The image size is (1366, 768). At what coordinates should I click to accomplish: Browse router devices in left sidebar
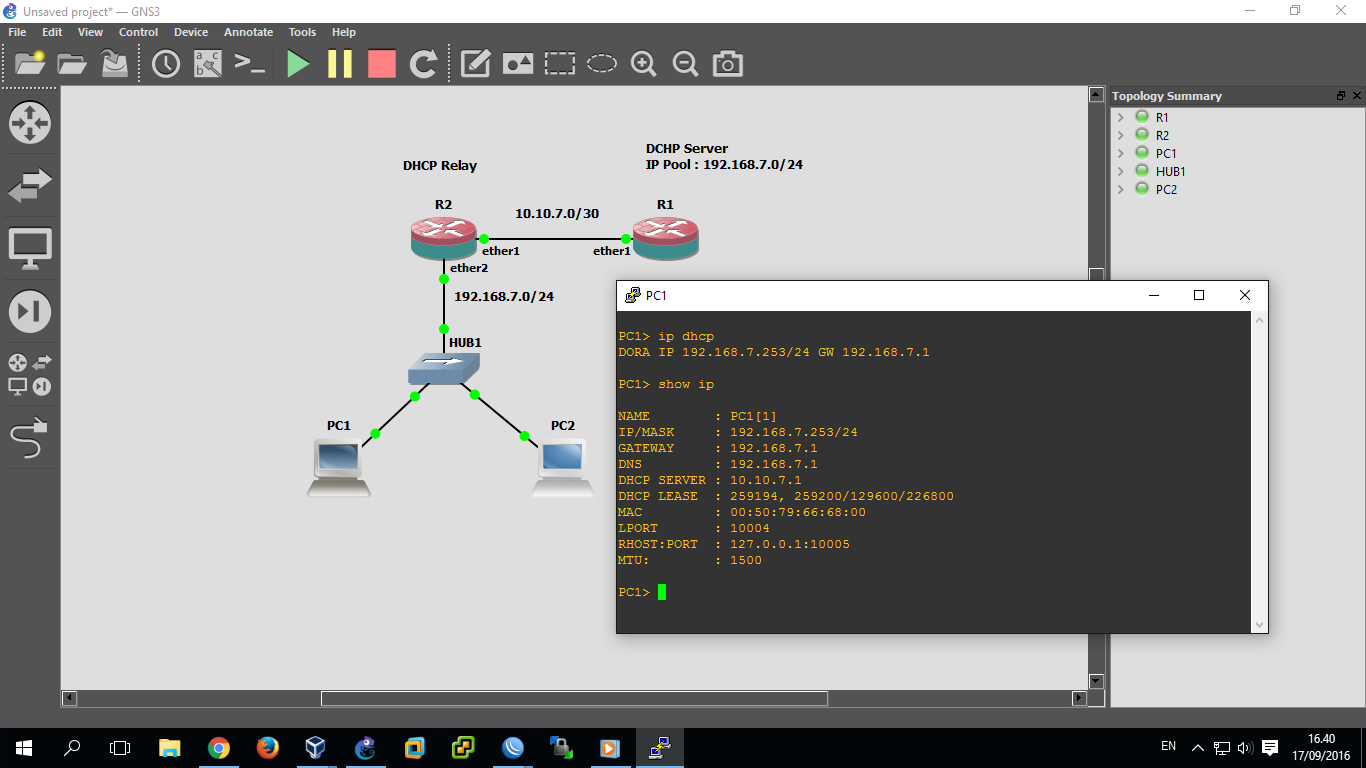[x=30, y=123]
